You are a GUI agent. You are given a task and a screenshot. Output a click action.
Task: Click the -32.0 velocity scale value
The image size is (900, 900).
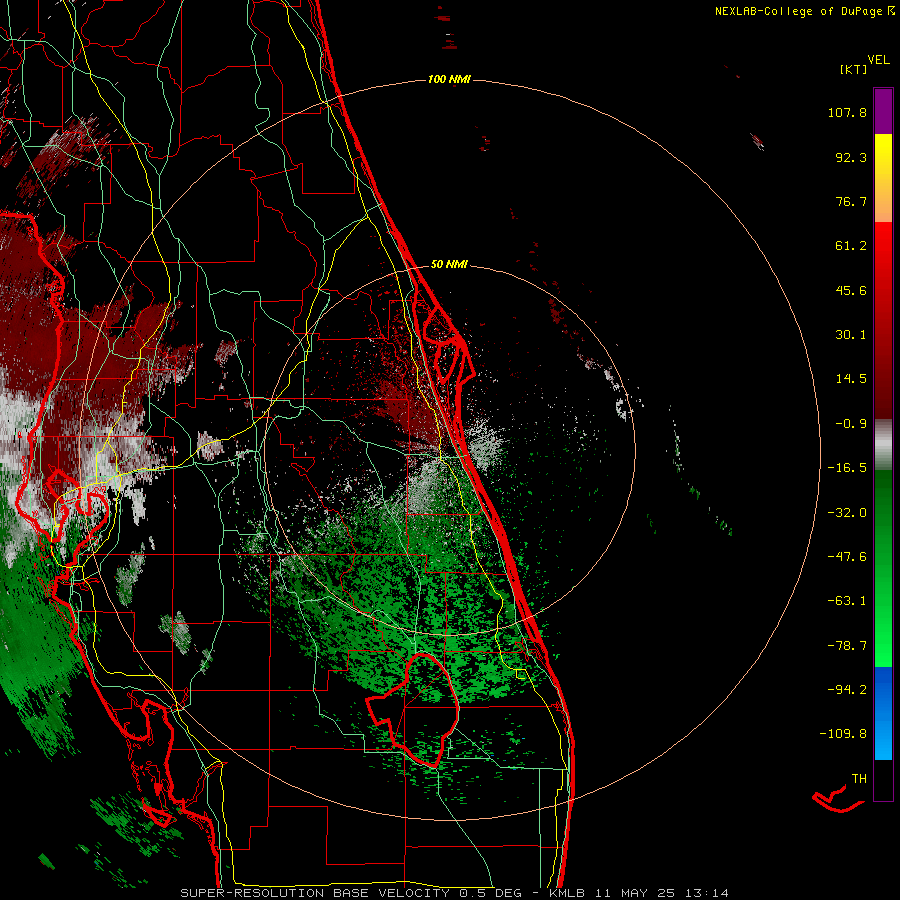tap(847, 513)
